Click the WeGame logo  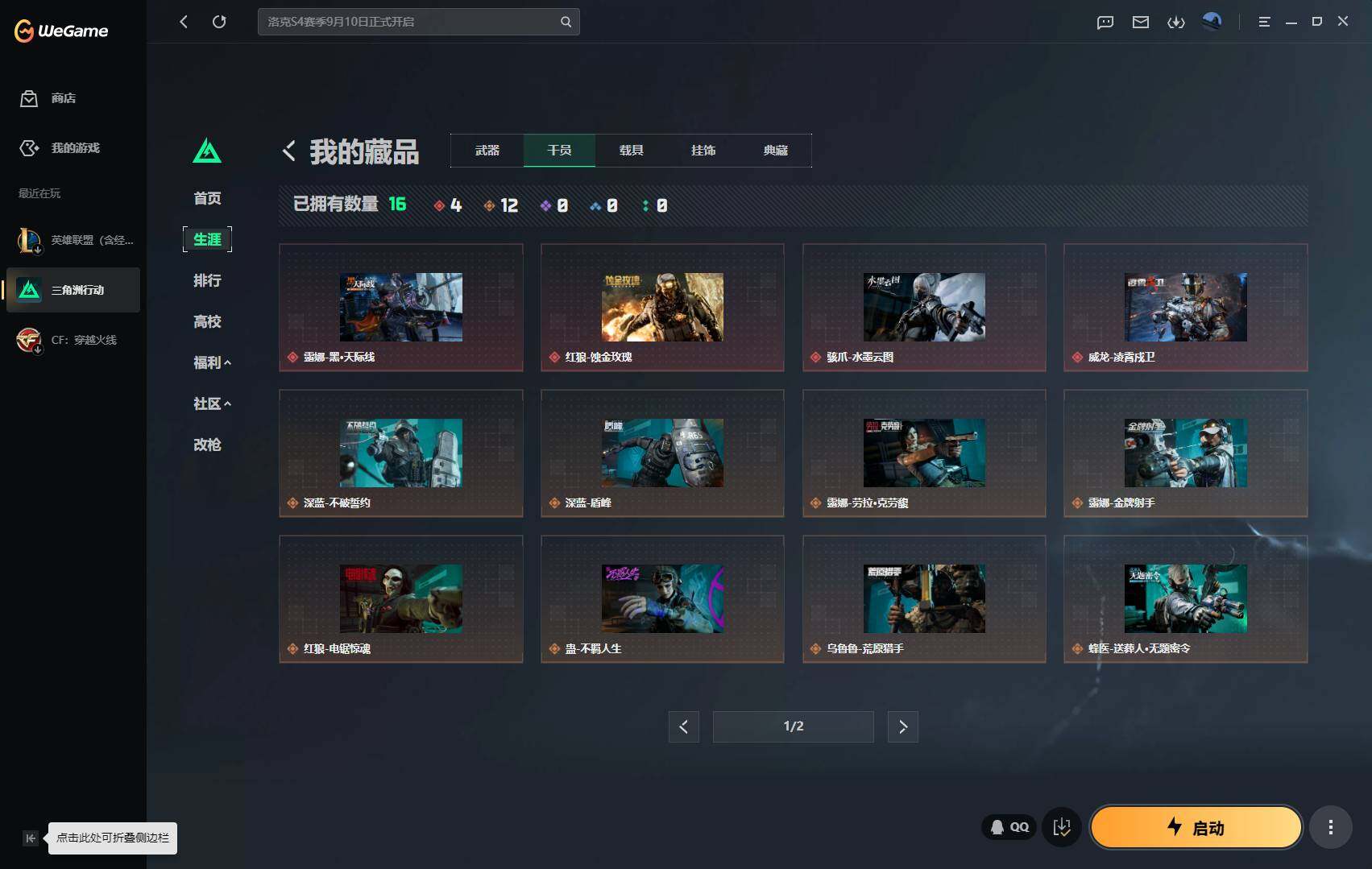[61, 31]
